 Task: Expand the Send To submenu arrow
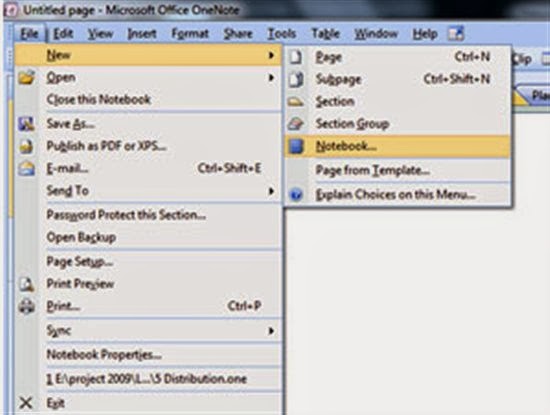271,191
